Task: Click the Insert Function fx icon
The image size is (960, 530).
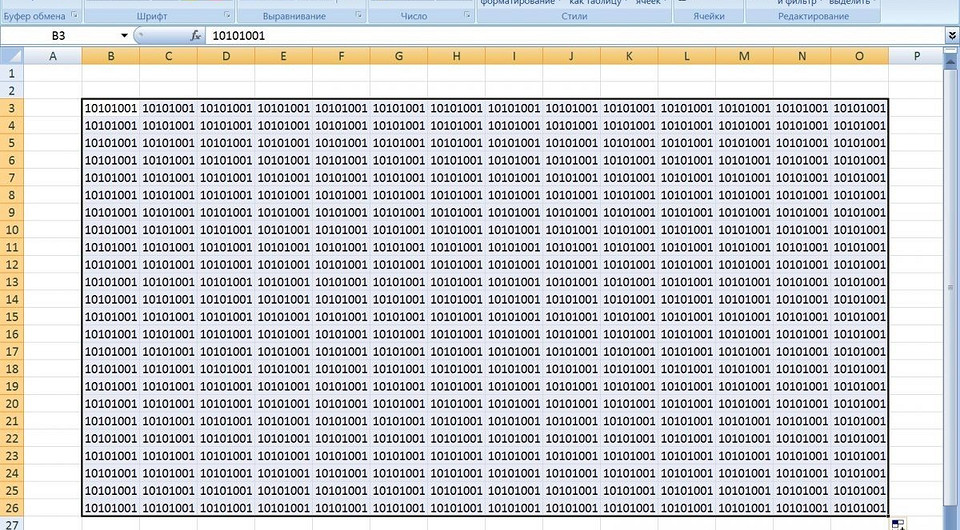Action: pos(196,35)
